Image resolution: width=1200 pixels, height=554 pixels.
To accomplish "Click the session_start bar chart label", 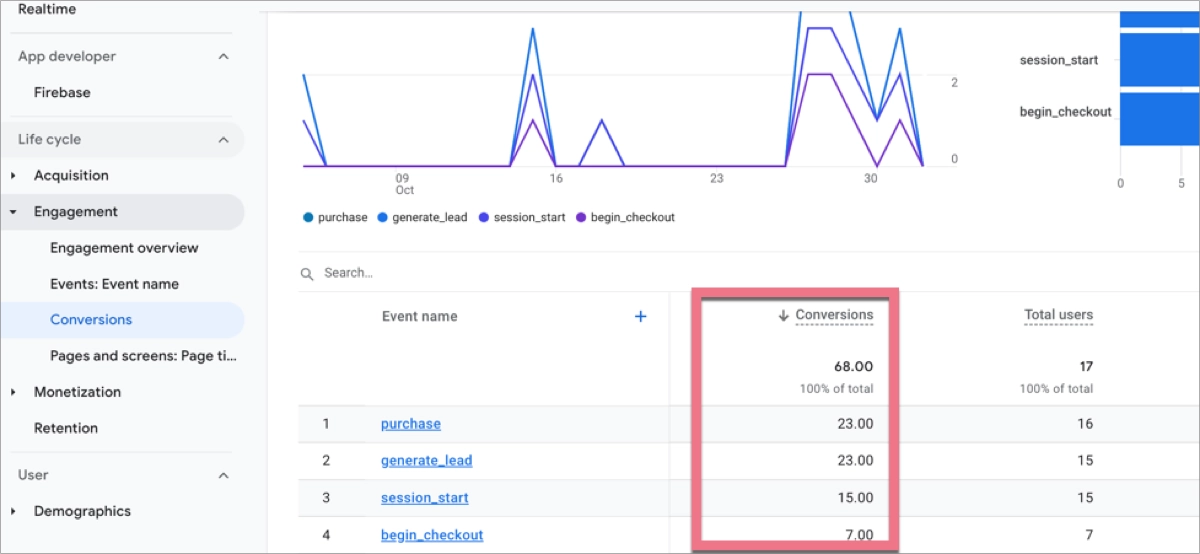I will (1058, 60).
